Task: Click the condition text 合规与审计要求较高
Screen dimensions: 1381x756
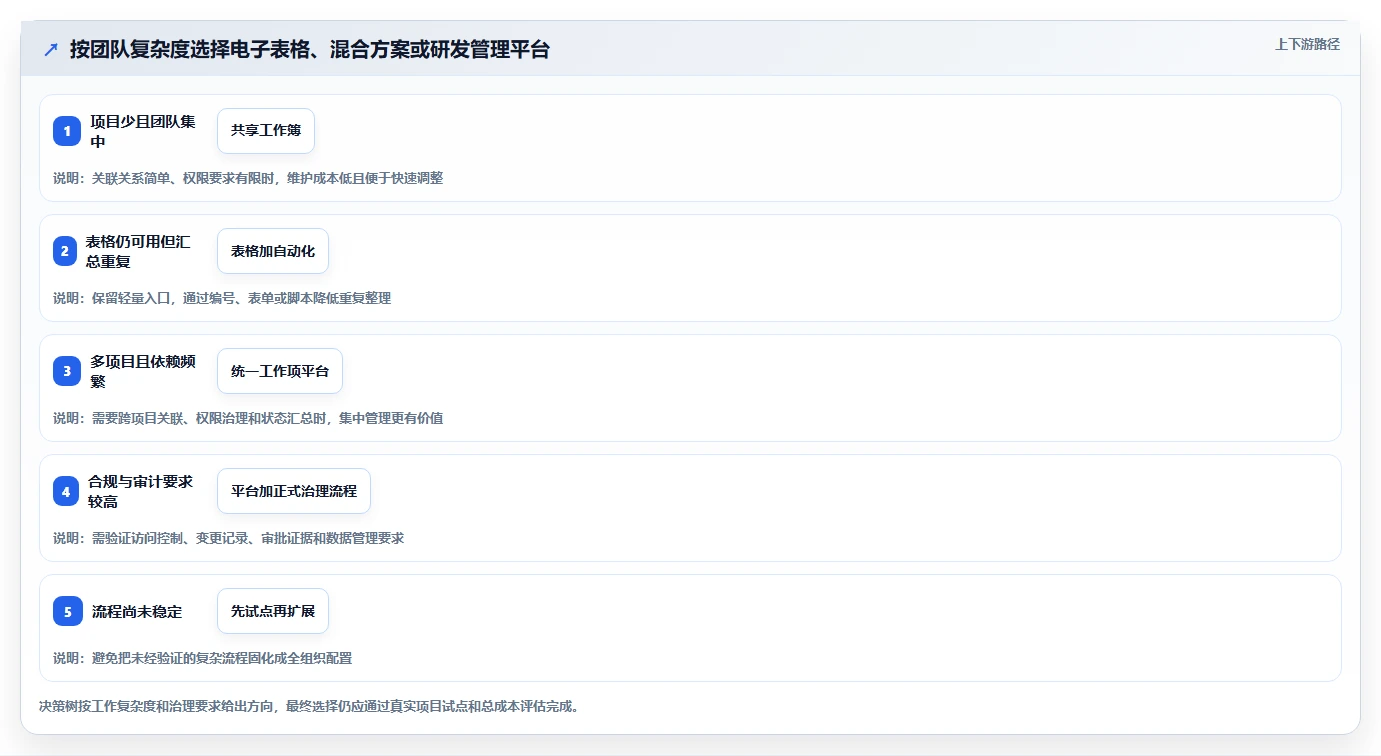Action: pyautogui.click(x=141, y=491)
